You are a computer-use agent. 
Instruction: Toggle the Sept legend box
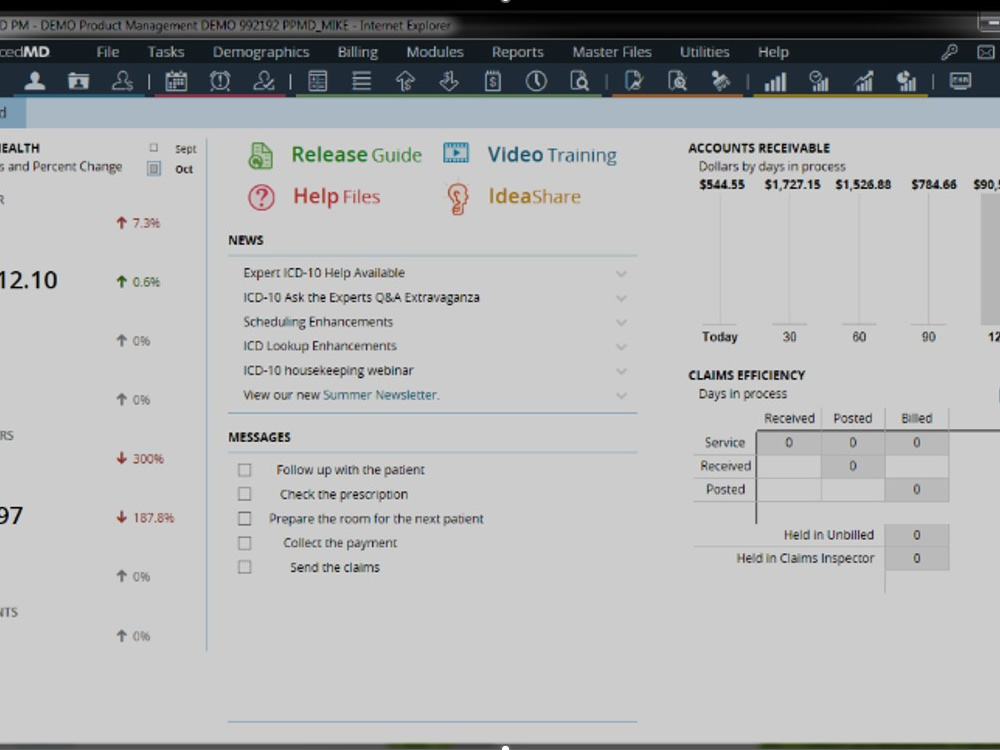[154, 148]
